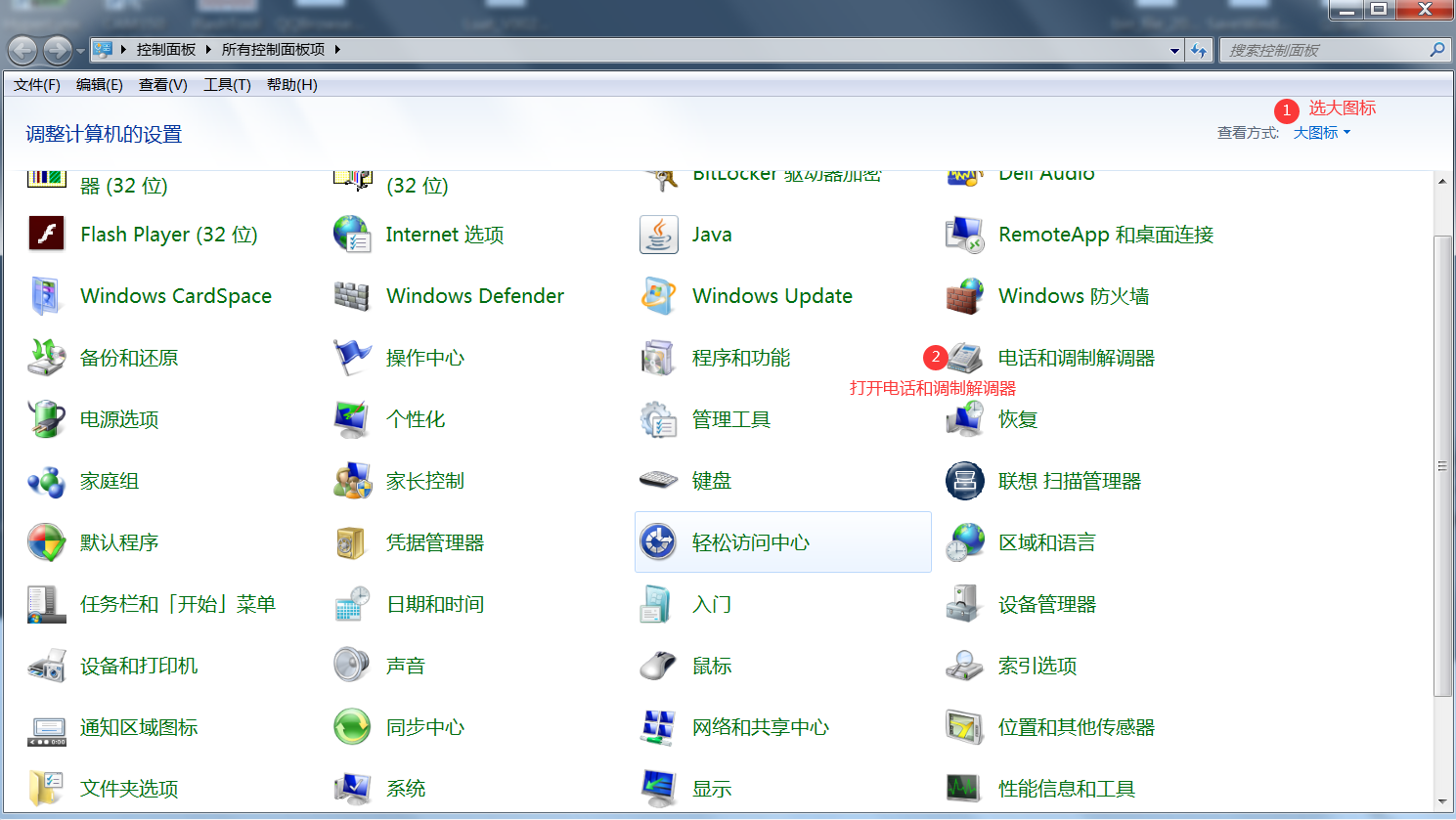Open the 家长控制 icon
Screen dimensions: 1456x820
point(352,481)
